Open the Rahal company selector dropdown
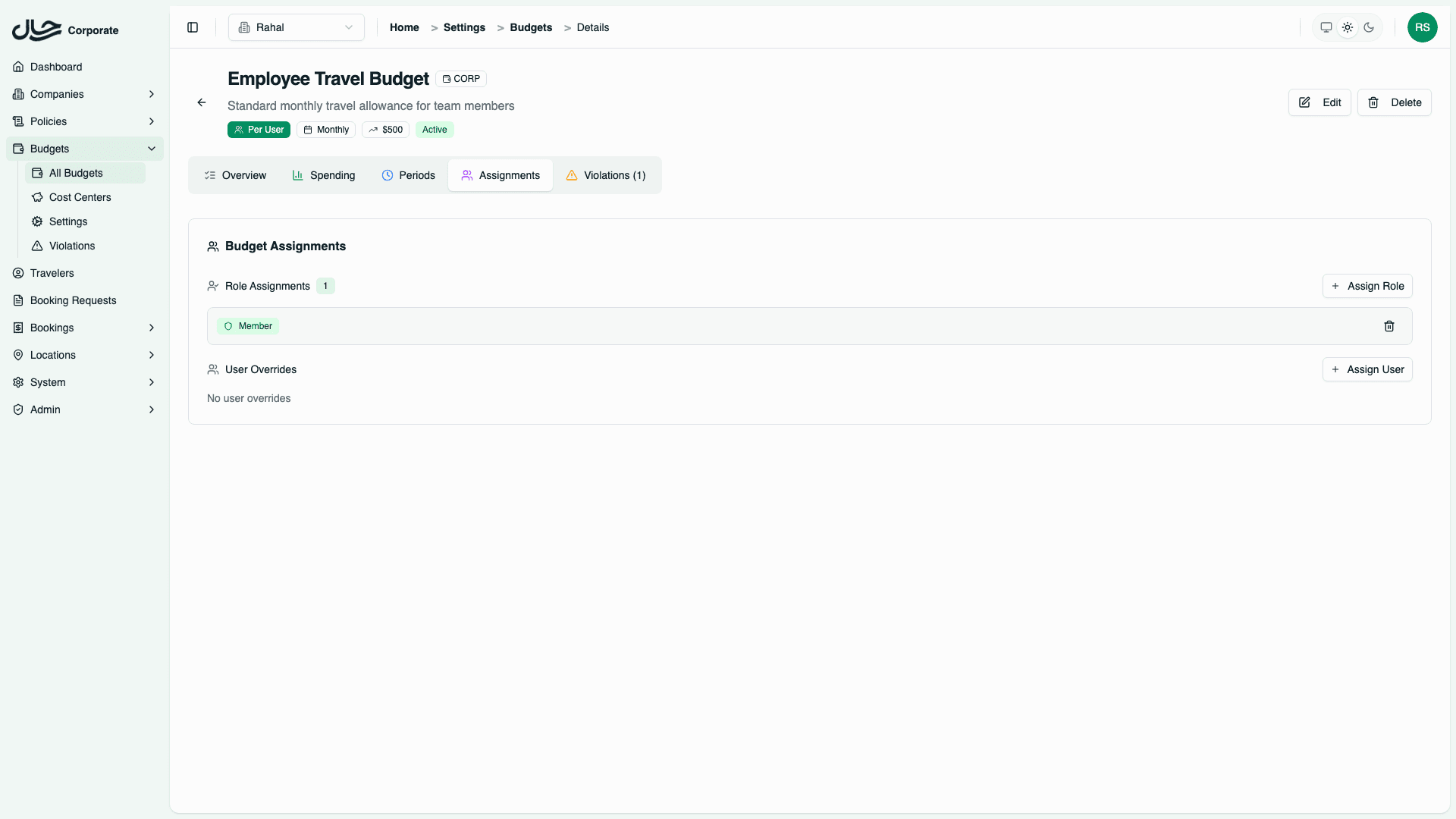The image size is (1456, 819). [x=296, y=27]
